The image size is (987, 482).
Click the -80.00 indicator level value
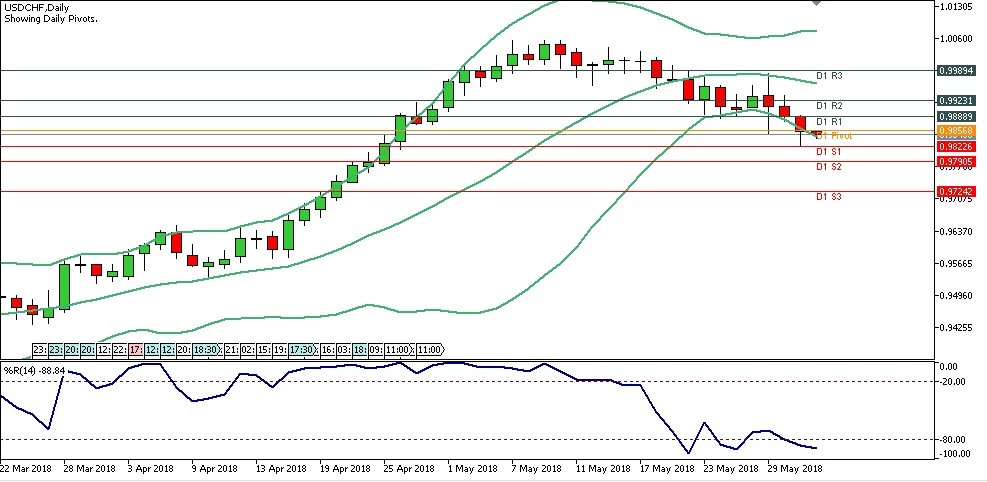(953, 439)
